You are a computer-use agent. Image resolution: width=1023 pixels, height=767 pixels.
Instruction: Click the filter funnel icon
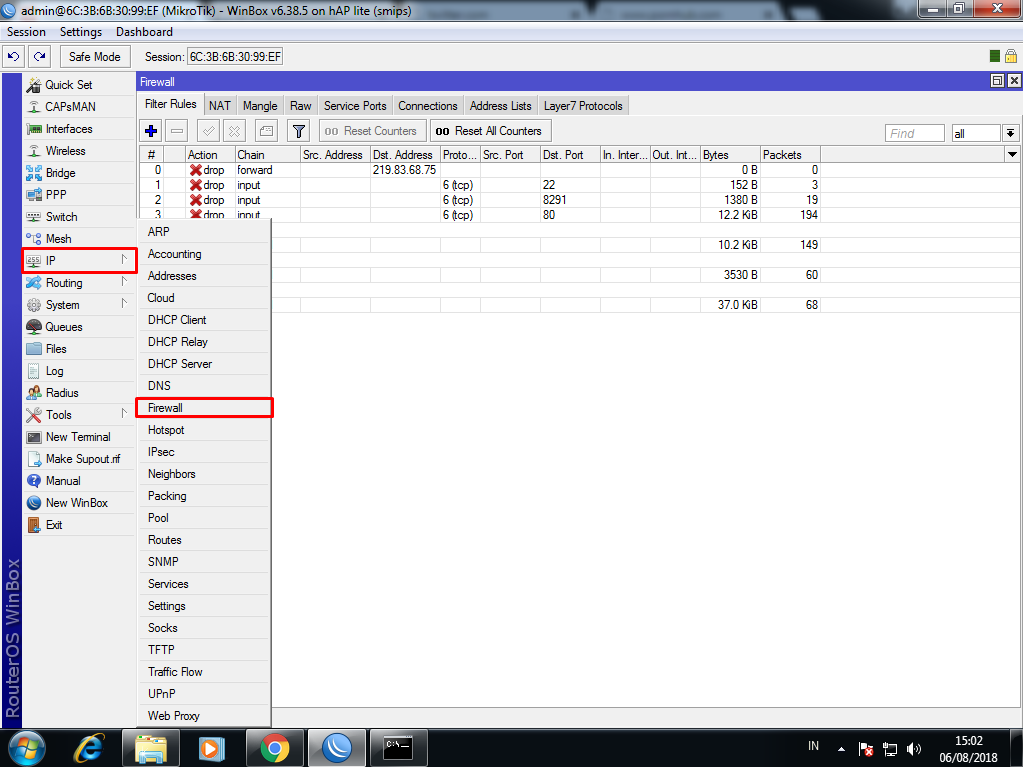tap(299, 131)
